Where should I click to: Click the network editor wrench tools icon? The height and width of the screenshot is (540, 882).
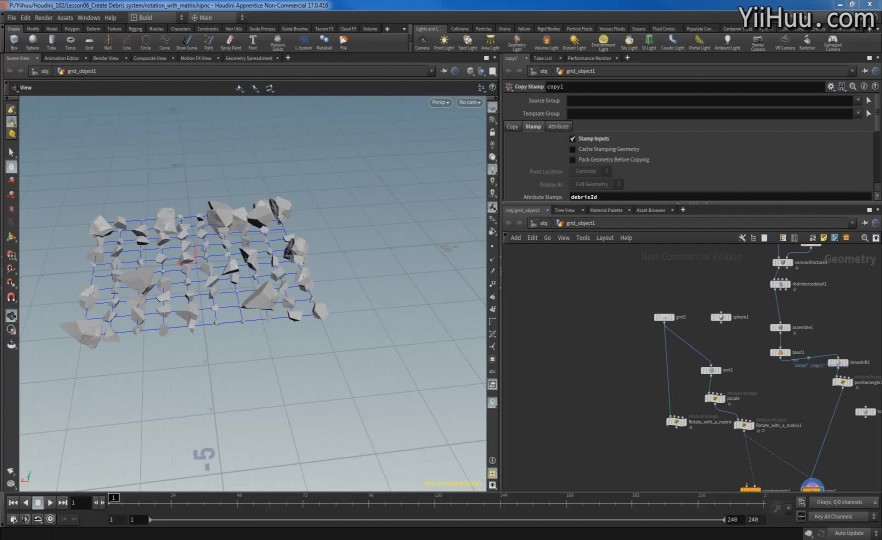742,238
